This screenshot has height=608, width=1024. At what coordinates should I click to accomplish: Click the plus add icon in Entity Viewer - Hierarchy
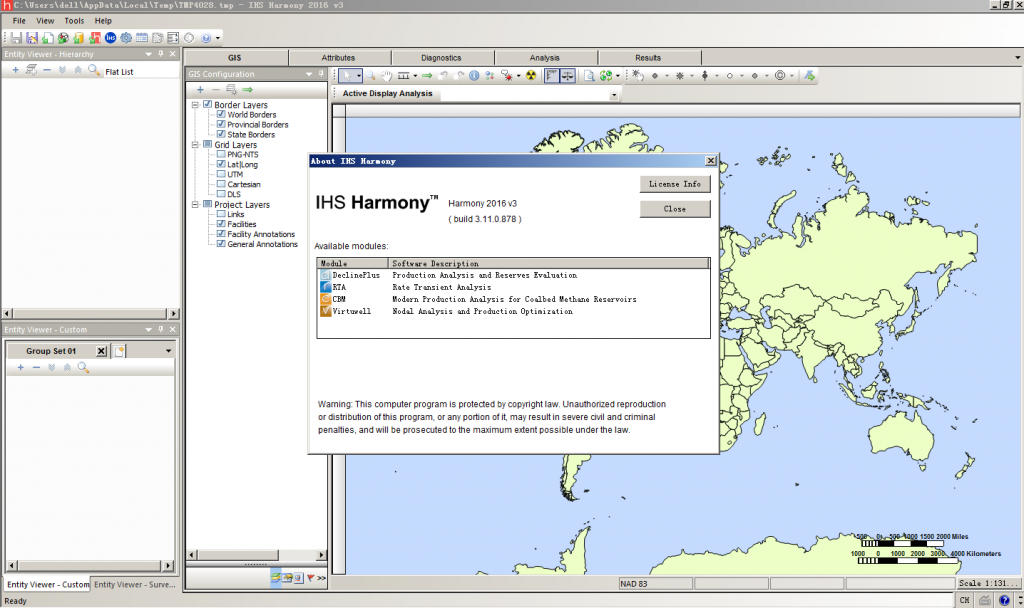click(x=16, y=70)
